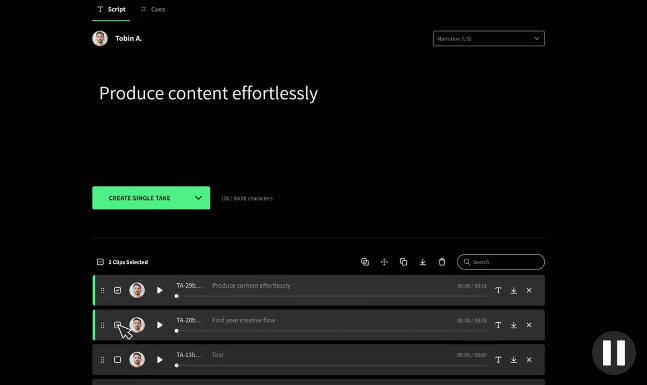Image resolution: width=647 pixels, height=385 pixels.
Task: Click the clip Search field
Action: (501, 262)
